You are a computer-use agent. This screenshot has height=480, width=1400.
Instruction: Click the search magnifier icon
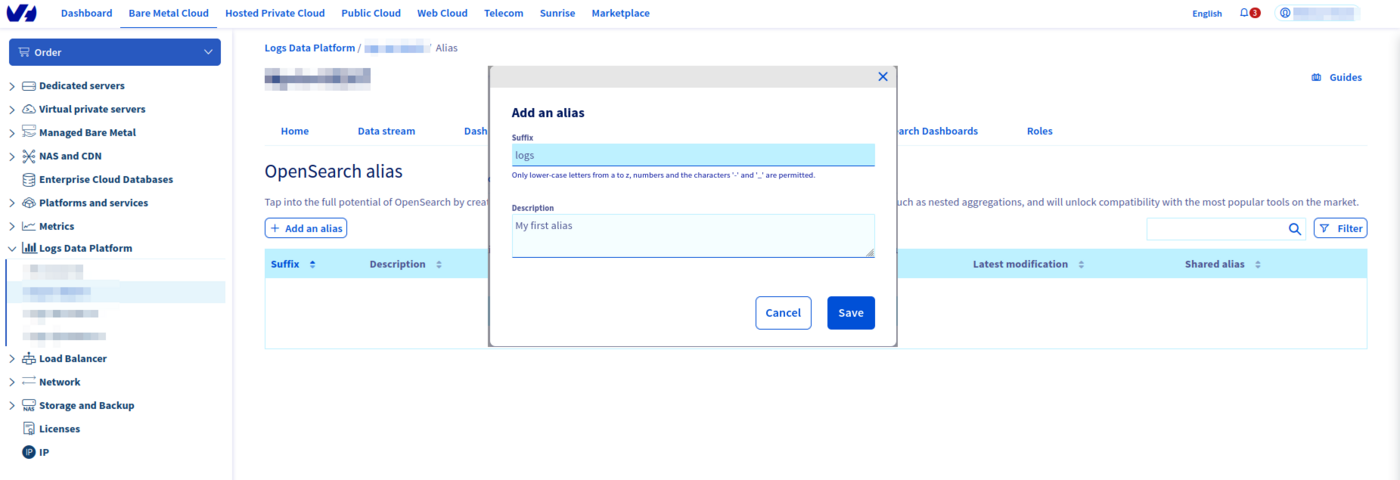coord(1294,229)
